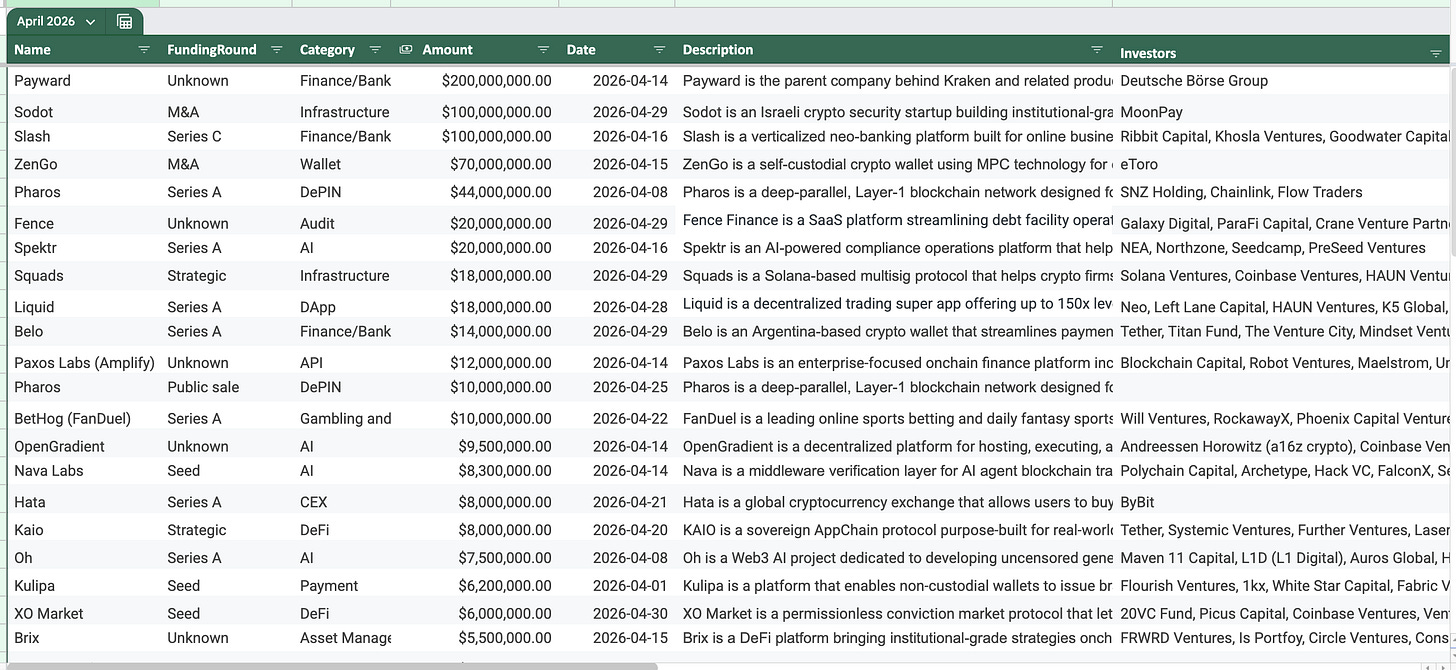Select the April 2026 table name
Image resolution: width=1456 pixels, height=670 pixels.
[46, 22]
